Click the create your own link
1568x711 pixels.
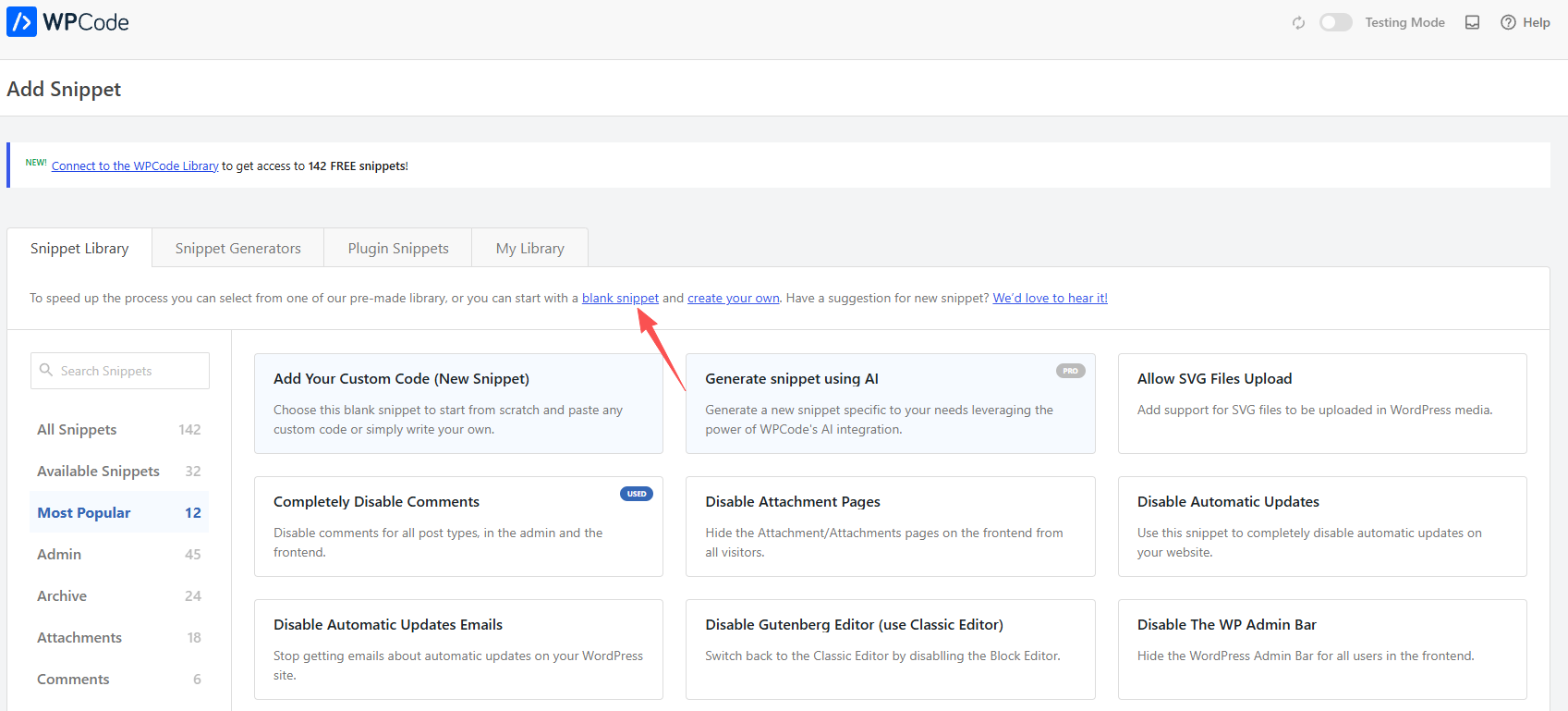(x=734, y=298)
